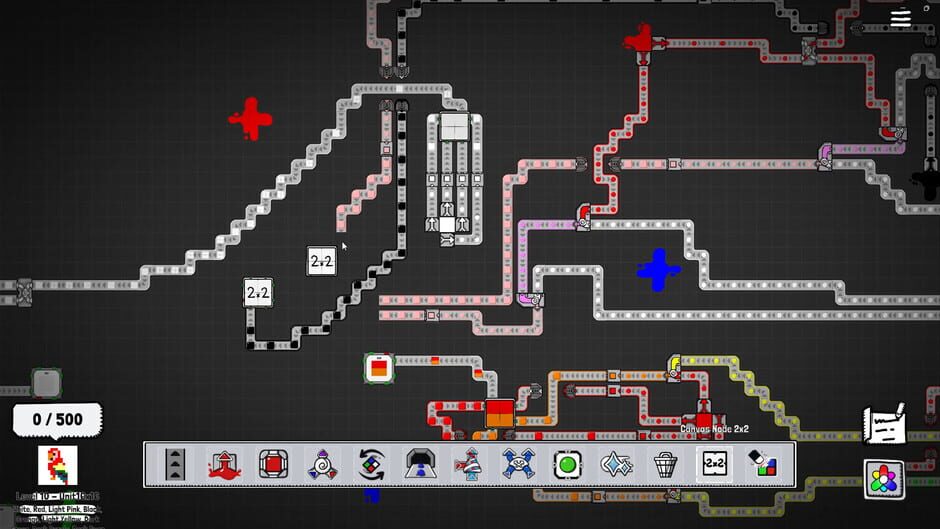Viewport: 940px width, 529px height.
Task: Open the rainbow flower color palette button
Action: pos(884,480)
